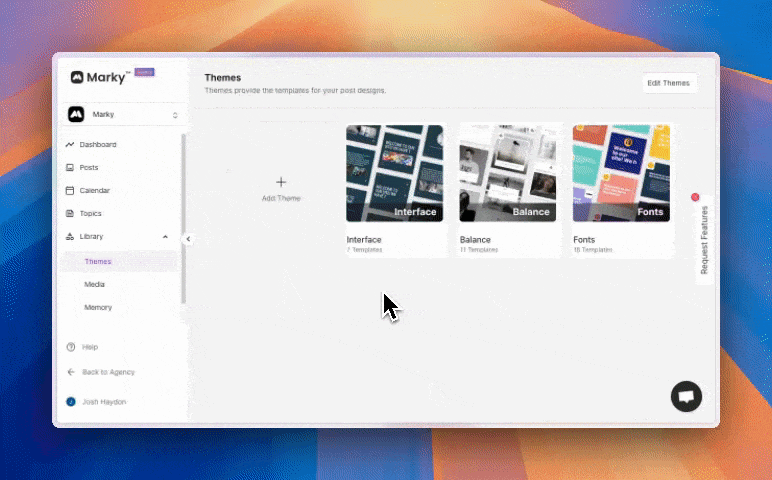This screenshot has width=772, height=480.
Task: Collapse the sidebar with arrow toggle
Action: click(188, 239)
